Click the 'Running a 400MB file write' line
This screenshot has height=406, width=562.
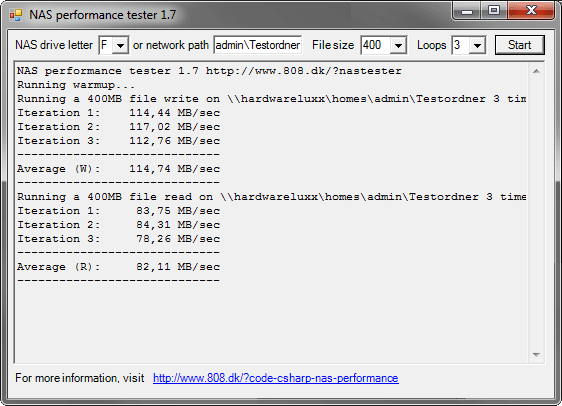tap(272, 99)
